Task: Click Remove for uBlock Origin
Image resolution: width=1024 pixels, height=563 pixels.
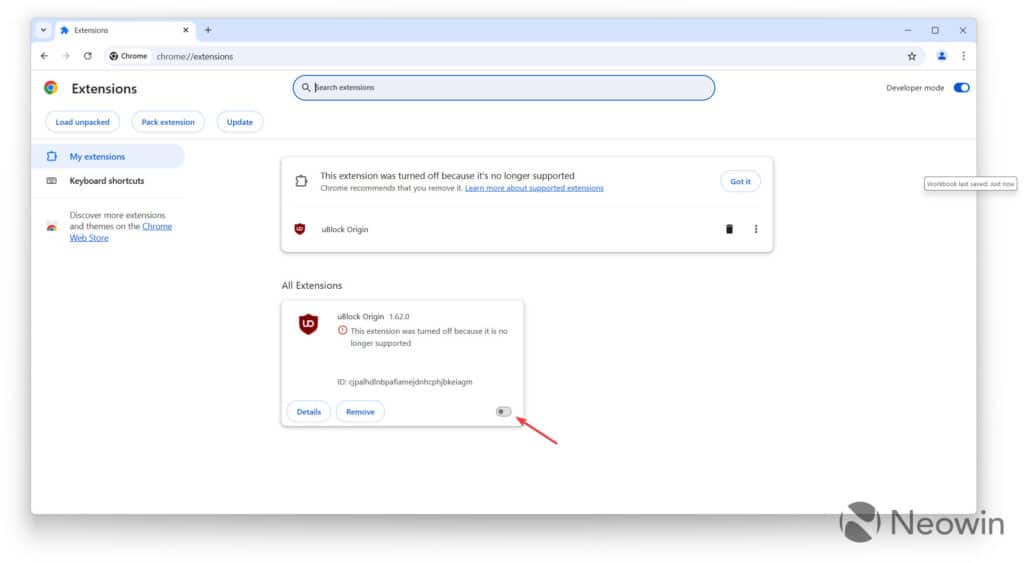Action: (x=360, y=412)
